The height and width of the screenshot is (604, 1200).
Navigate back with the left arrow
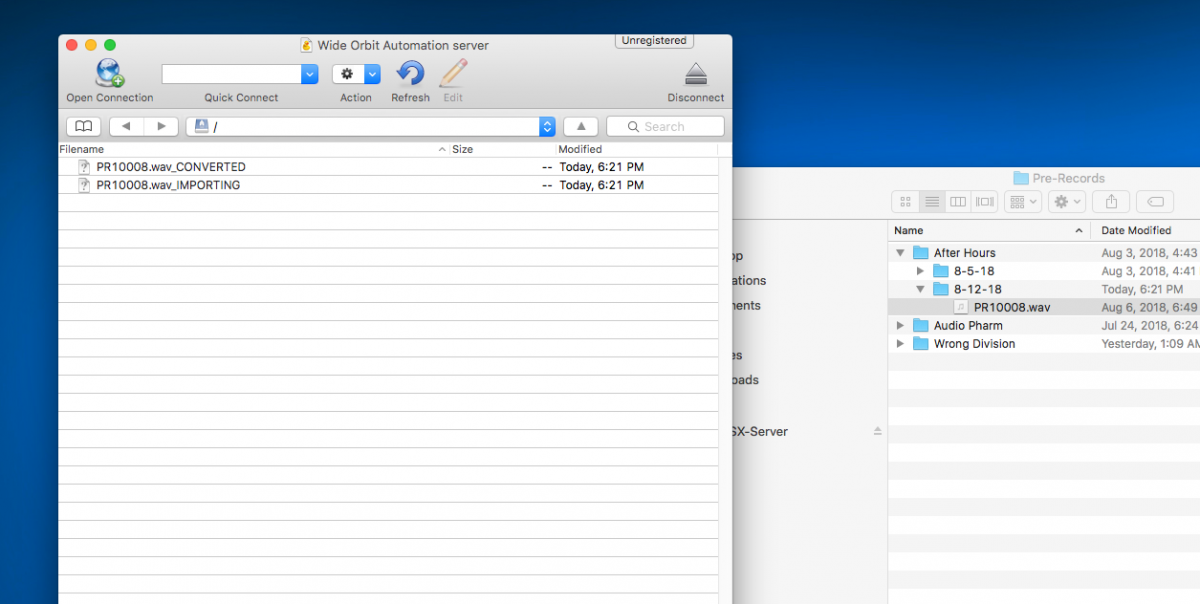tap(126, 126)
